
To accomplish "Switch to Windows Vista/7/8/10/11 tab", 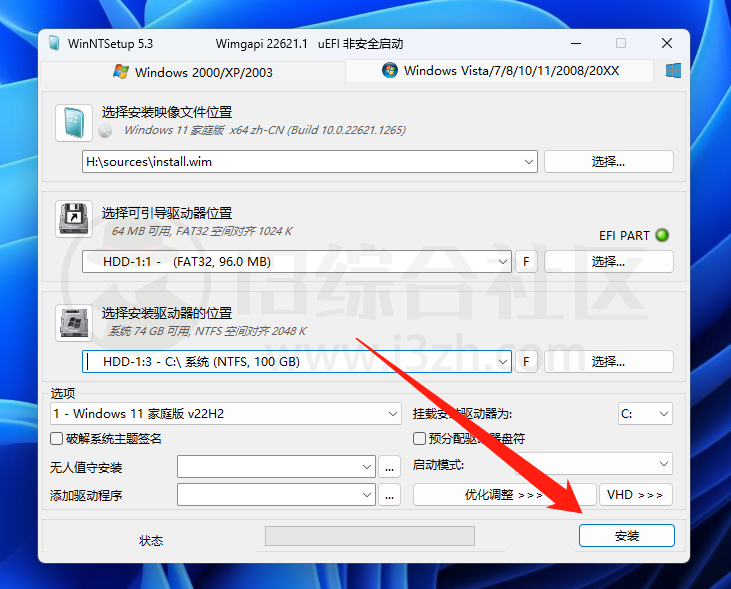I will [500, 71].
